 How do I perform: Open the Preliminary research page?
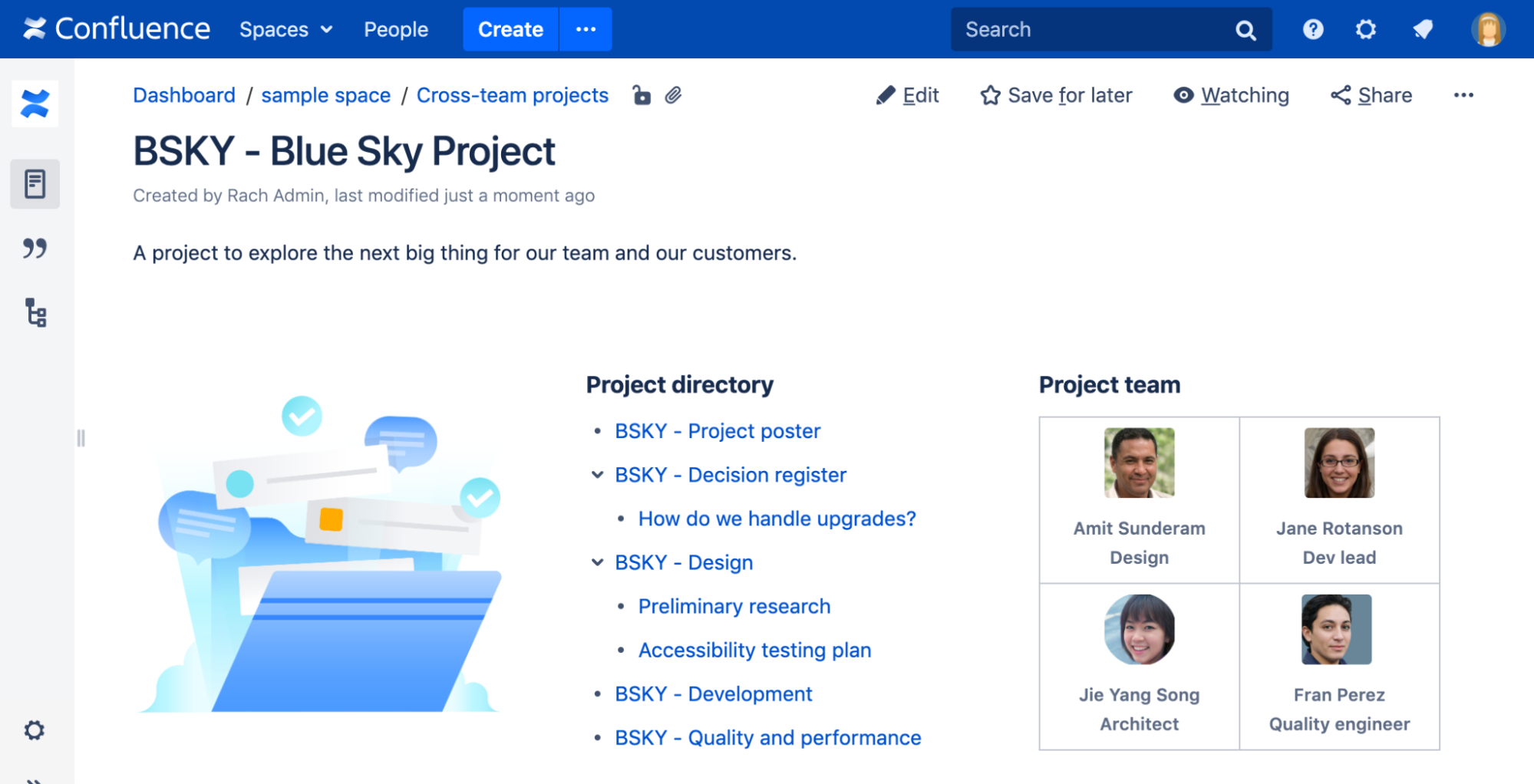(734, 606)
